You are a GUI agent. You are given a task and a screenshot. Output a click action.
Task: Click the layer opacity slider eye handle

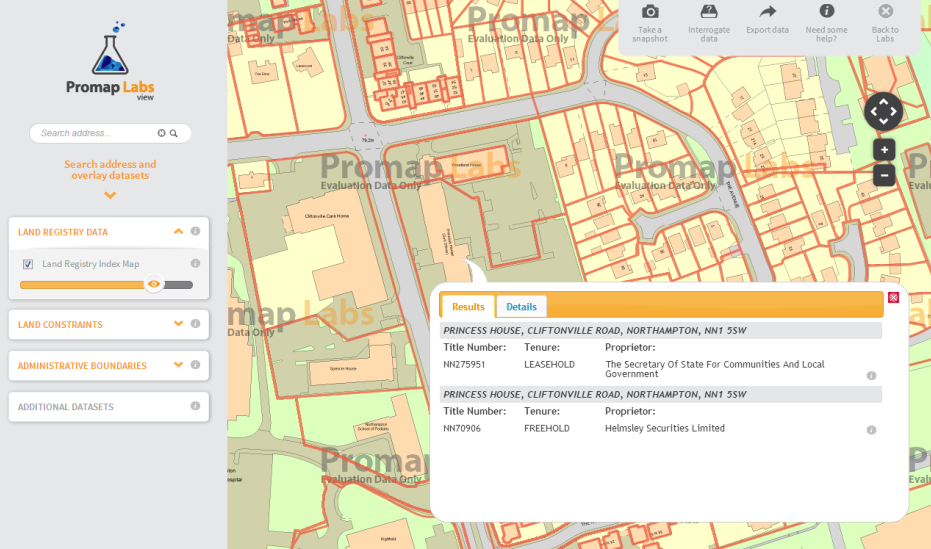153,284
